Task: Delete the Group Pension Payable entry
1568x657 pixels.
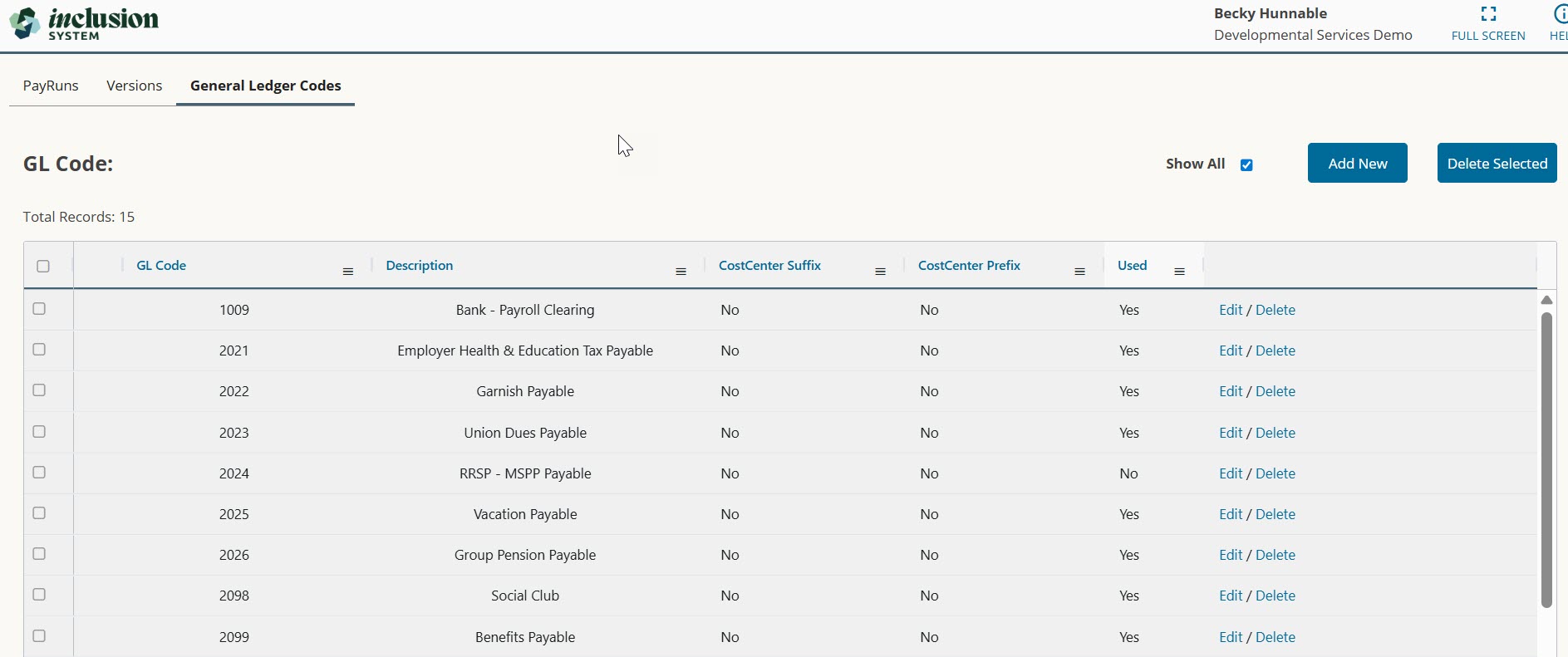Action: [x=1276, y=555]
